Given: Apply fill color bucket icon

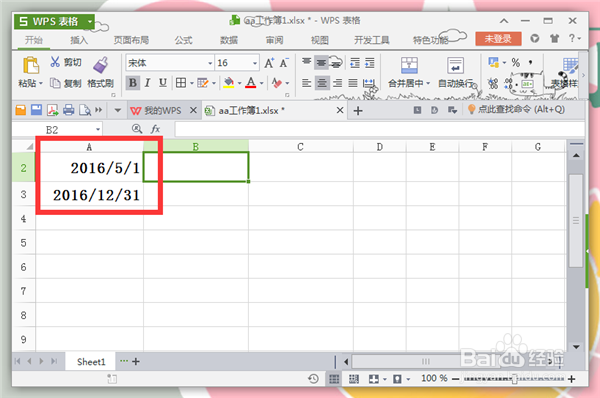Looking at the screenshot, I should [x=229, y=83].
